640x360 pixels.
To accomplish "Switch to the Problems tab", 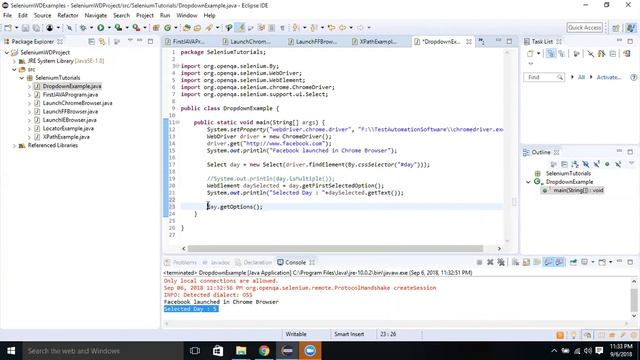I will coord(181,262).
